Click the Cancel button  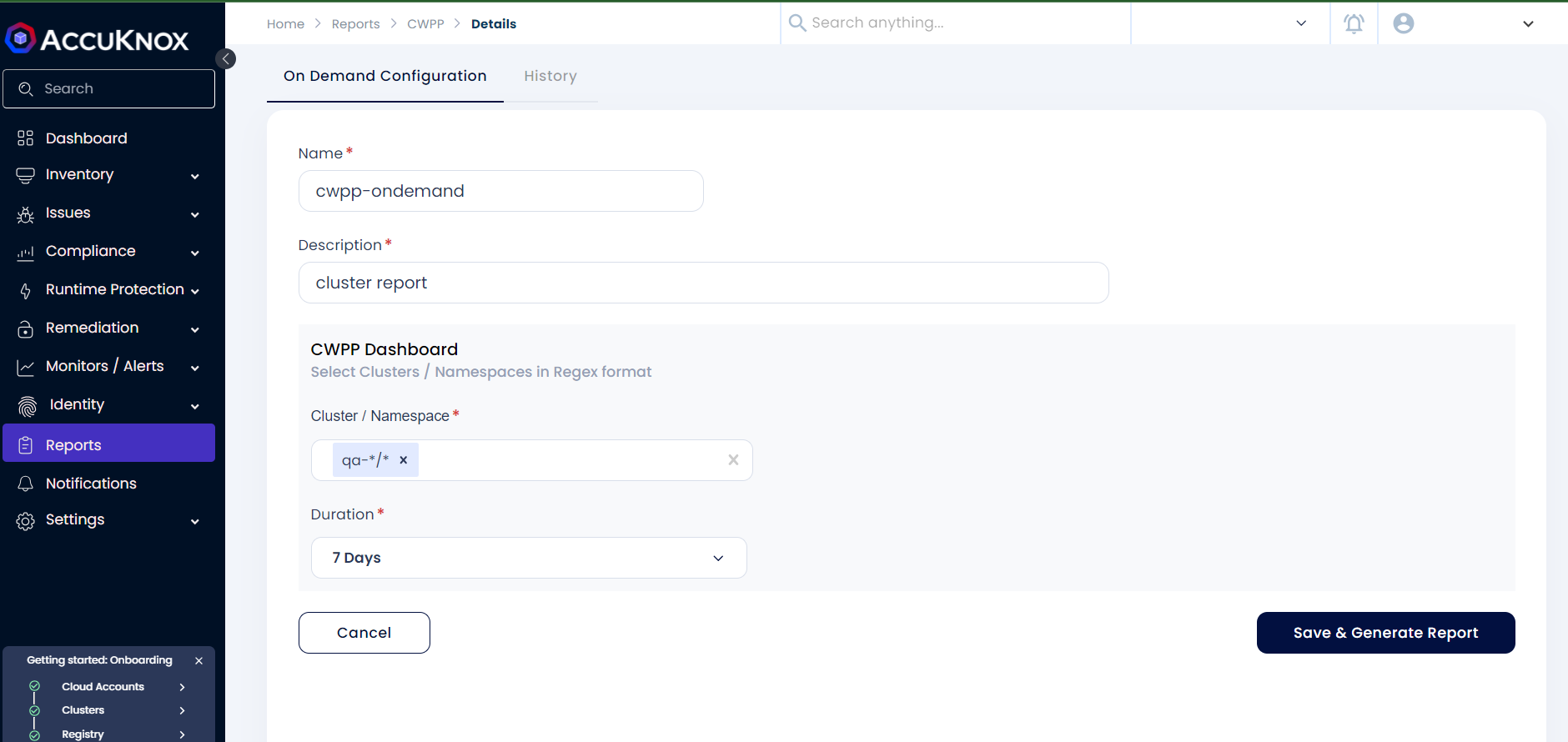pos(364,633)
